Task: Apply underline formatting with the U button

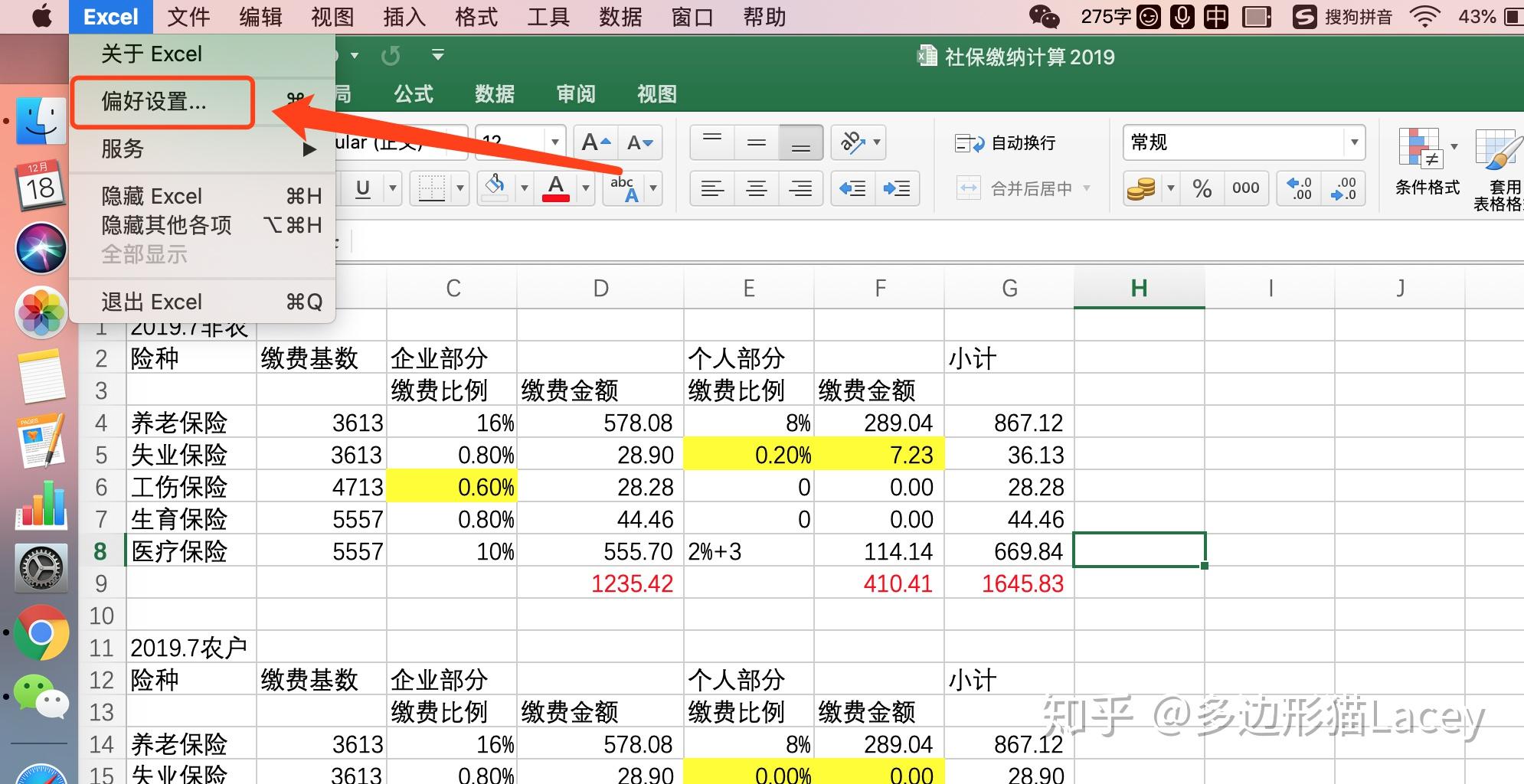Action: [363, 188]
